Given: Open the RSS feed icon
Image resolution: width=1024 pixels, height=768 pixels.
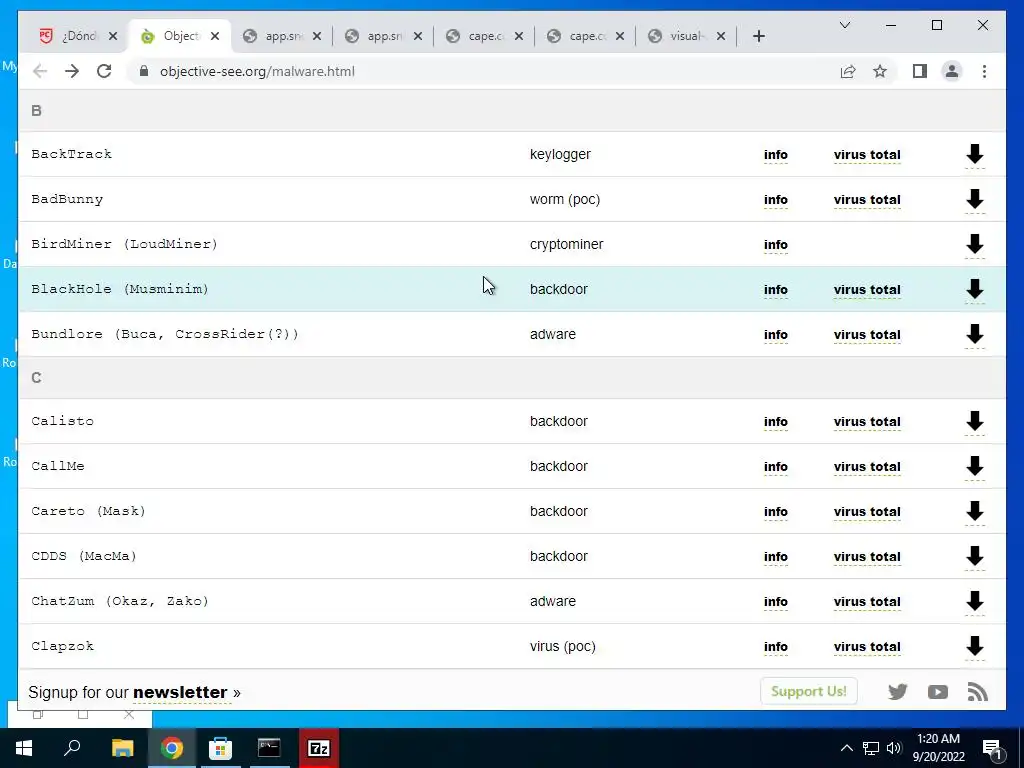Looking at the screenshot, I should (x=978, y=692).
